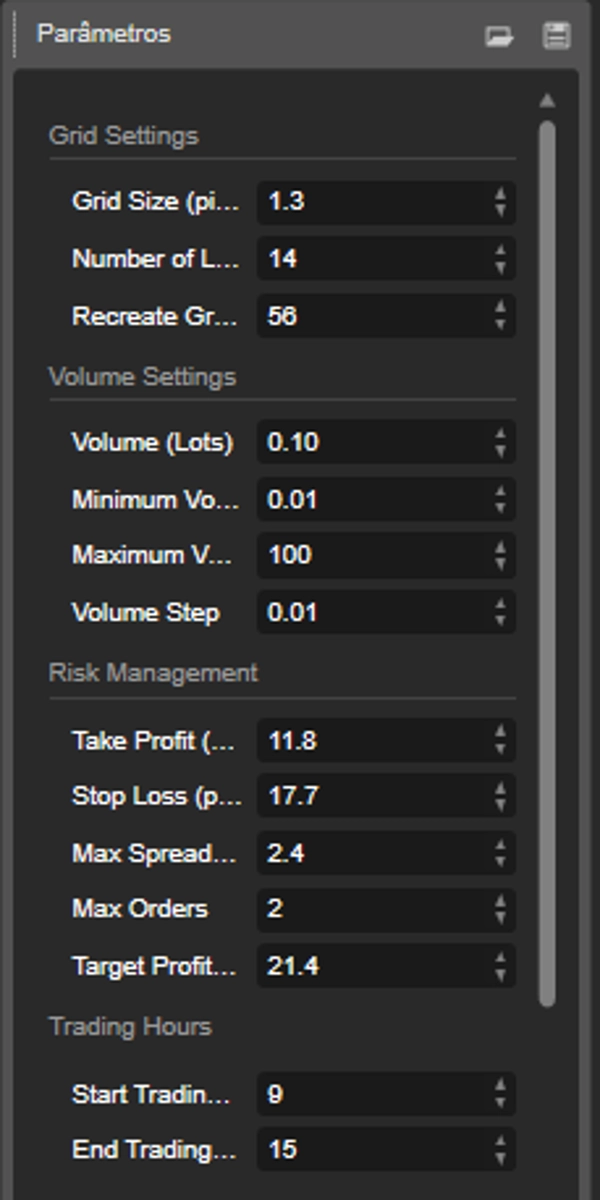600x1200 pixels.
Task: Click the save parameters disk icon
Action: point(556,36)
